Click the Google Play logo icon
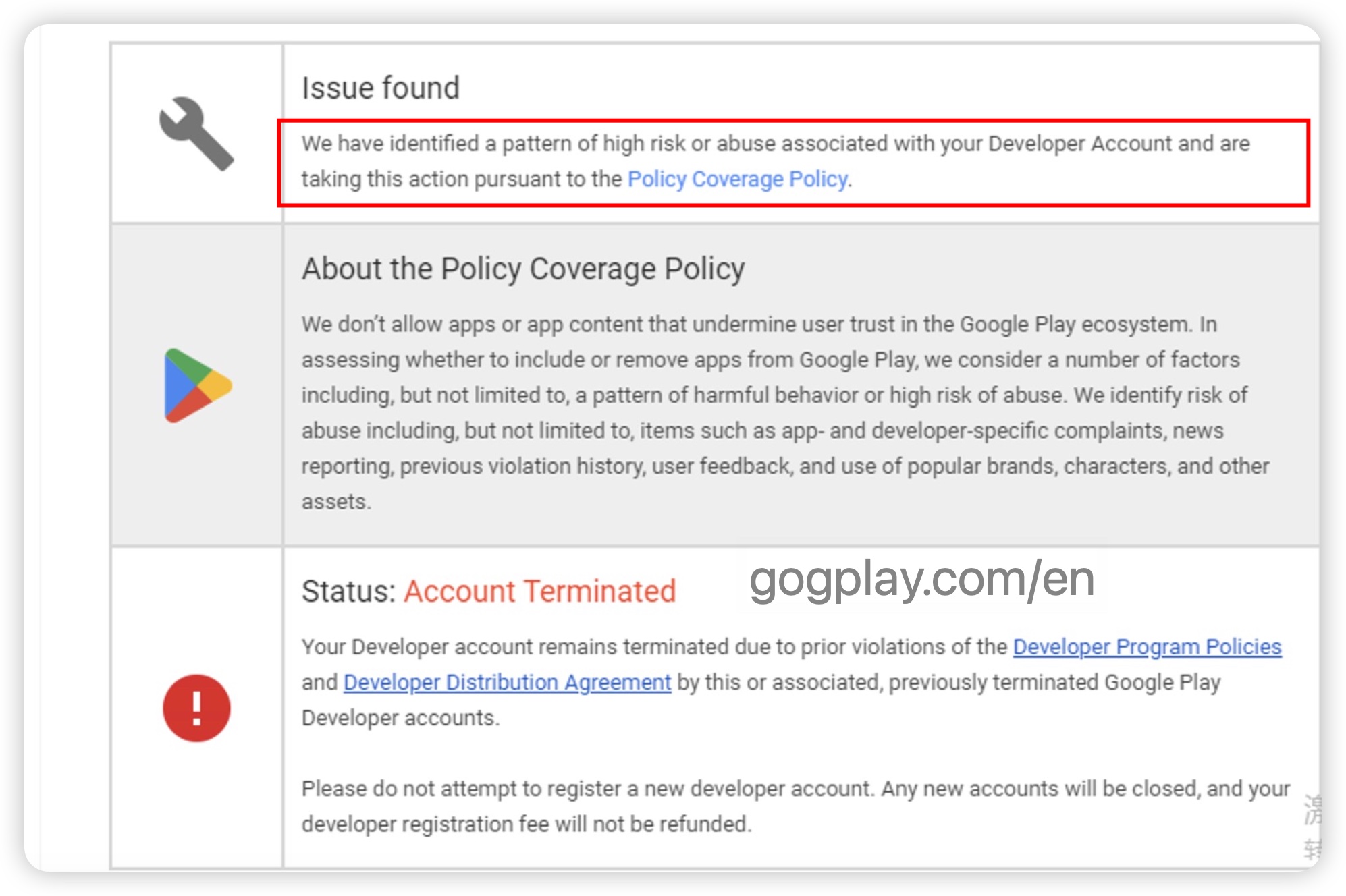This screenshot has width=1346, height=896. (x=198, y=386)
